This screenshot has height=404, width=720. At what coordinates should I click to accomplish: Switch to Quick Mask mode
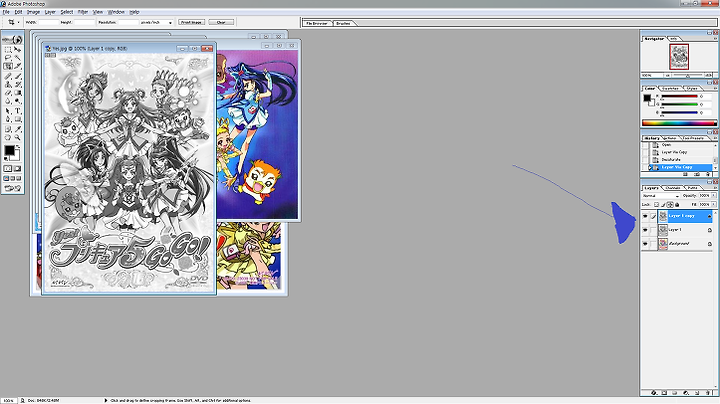17,168
